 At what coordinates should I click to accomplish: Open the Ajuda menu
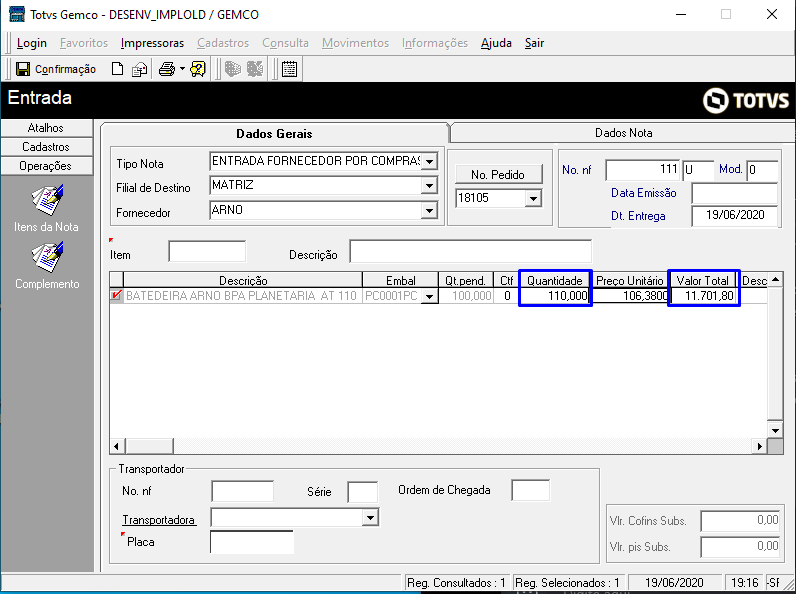[496, 43]
